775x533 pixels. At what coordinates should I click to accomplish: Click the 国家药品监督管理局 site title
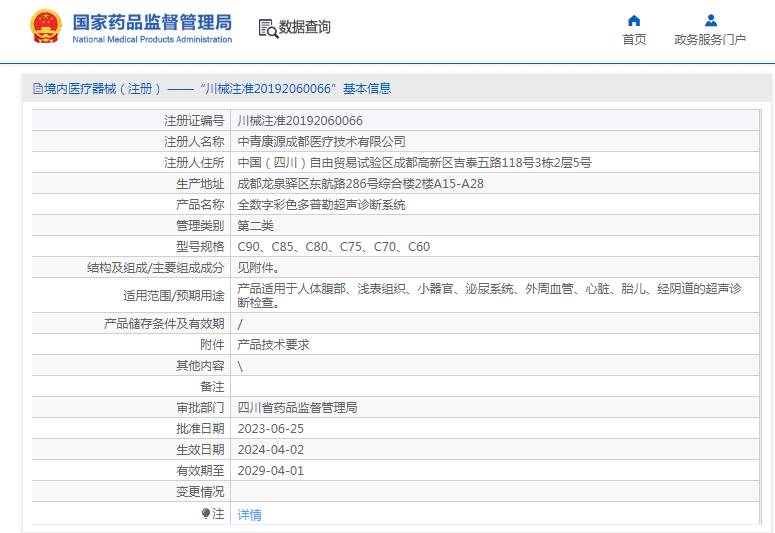click(x=152, y=22)
